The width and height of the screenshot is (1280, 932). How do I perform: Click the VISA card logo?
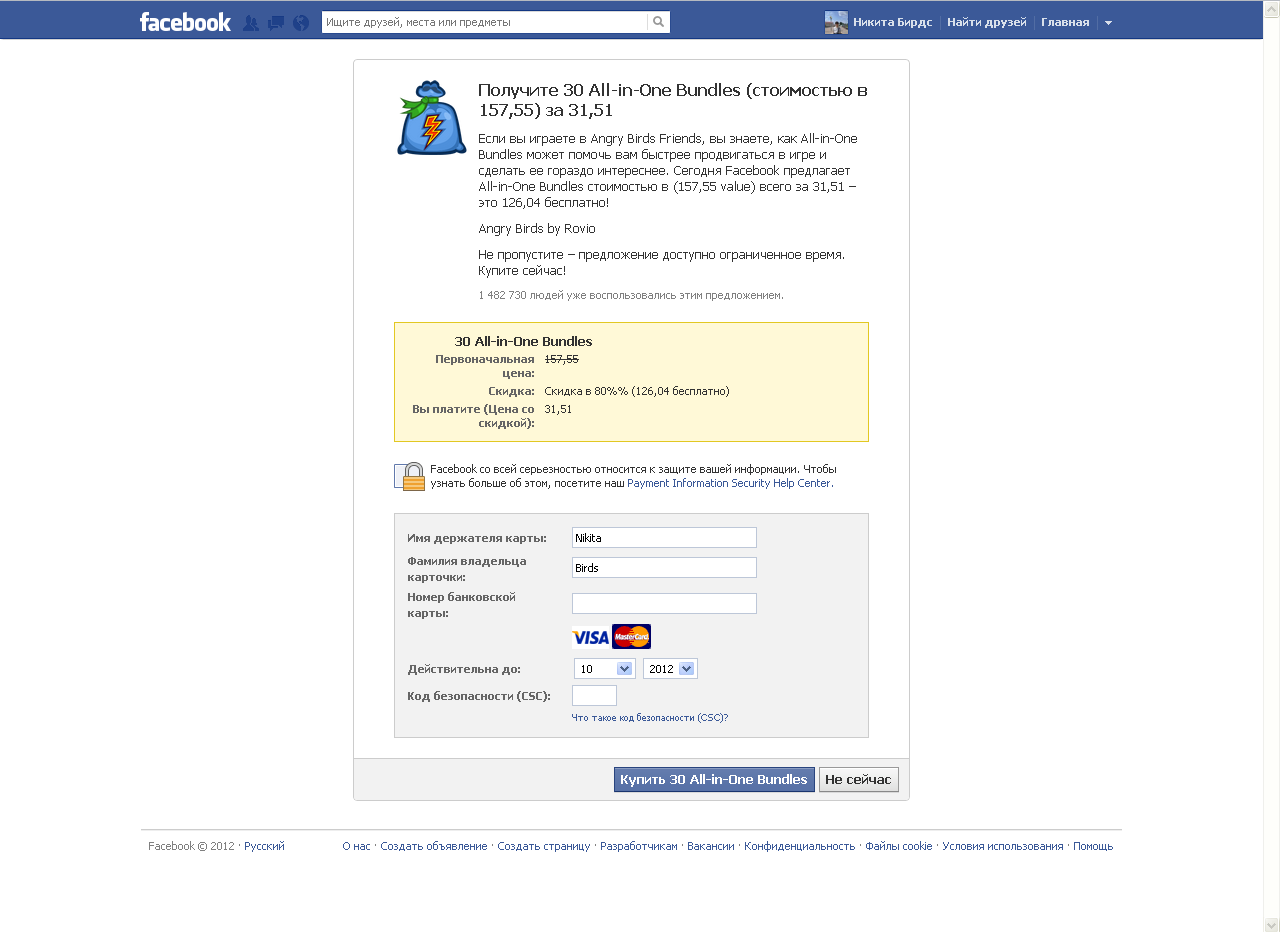(590, 637)
